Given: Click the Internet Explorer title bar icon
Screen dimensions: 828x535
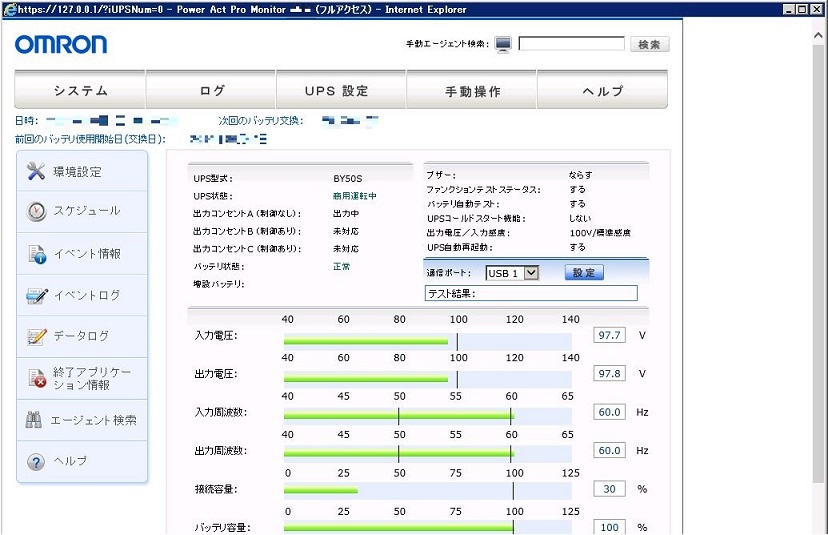Looking at the screenshot, I should click(x=10, y=9).
